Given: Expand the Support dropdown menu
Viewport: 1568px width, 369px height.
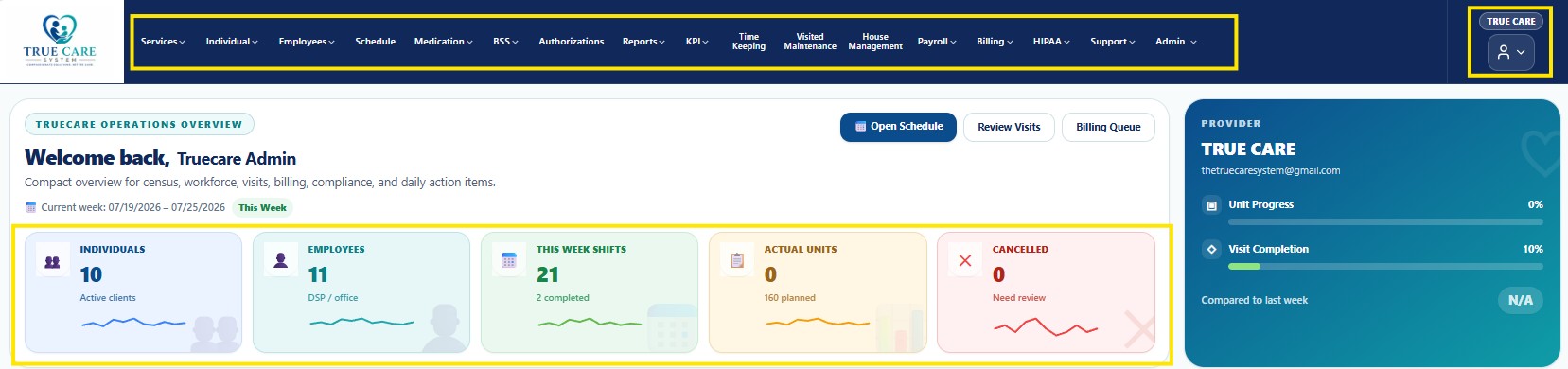Looking at the screenshot, I should click(1113, 42).
